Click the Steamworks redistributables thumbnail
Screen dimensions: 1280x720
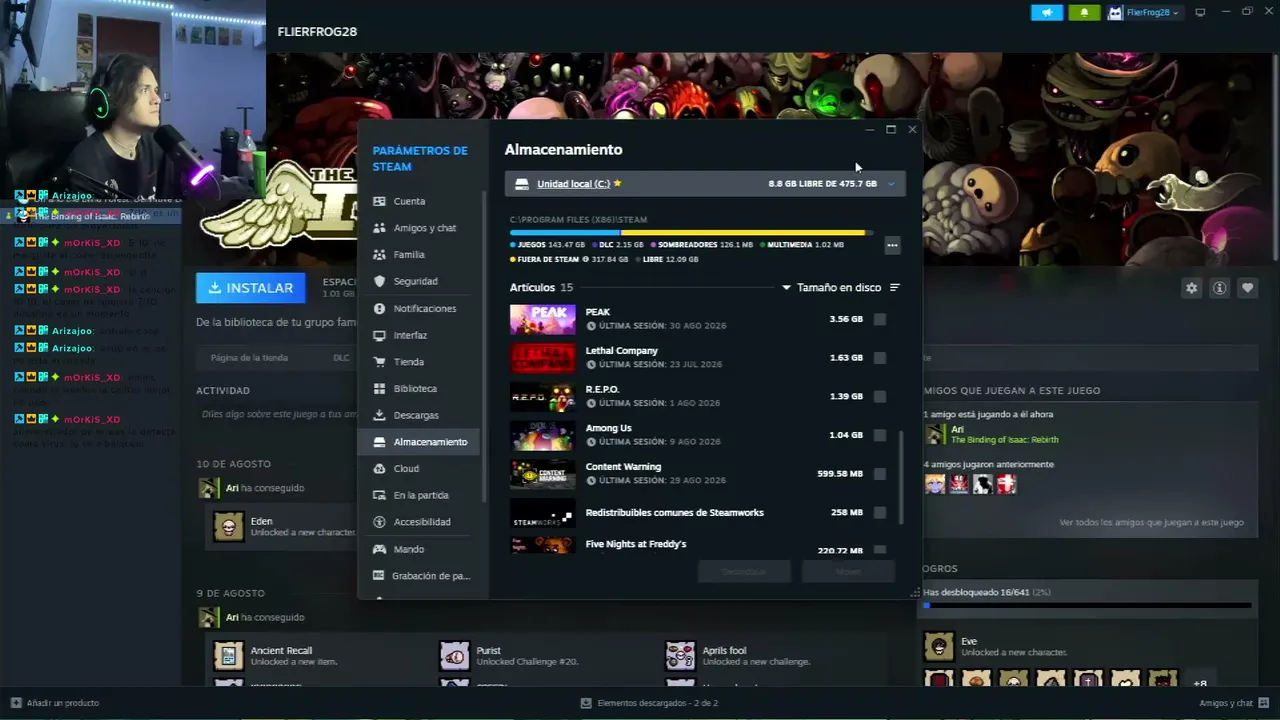tap(543, 513)
